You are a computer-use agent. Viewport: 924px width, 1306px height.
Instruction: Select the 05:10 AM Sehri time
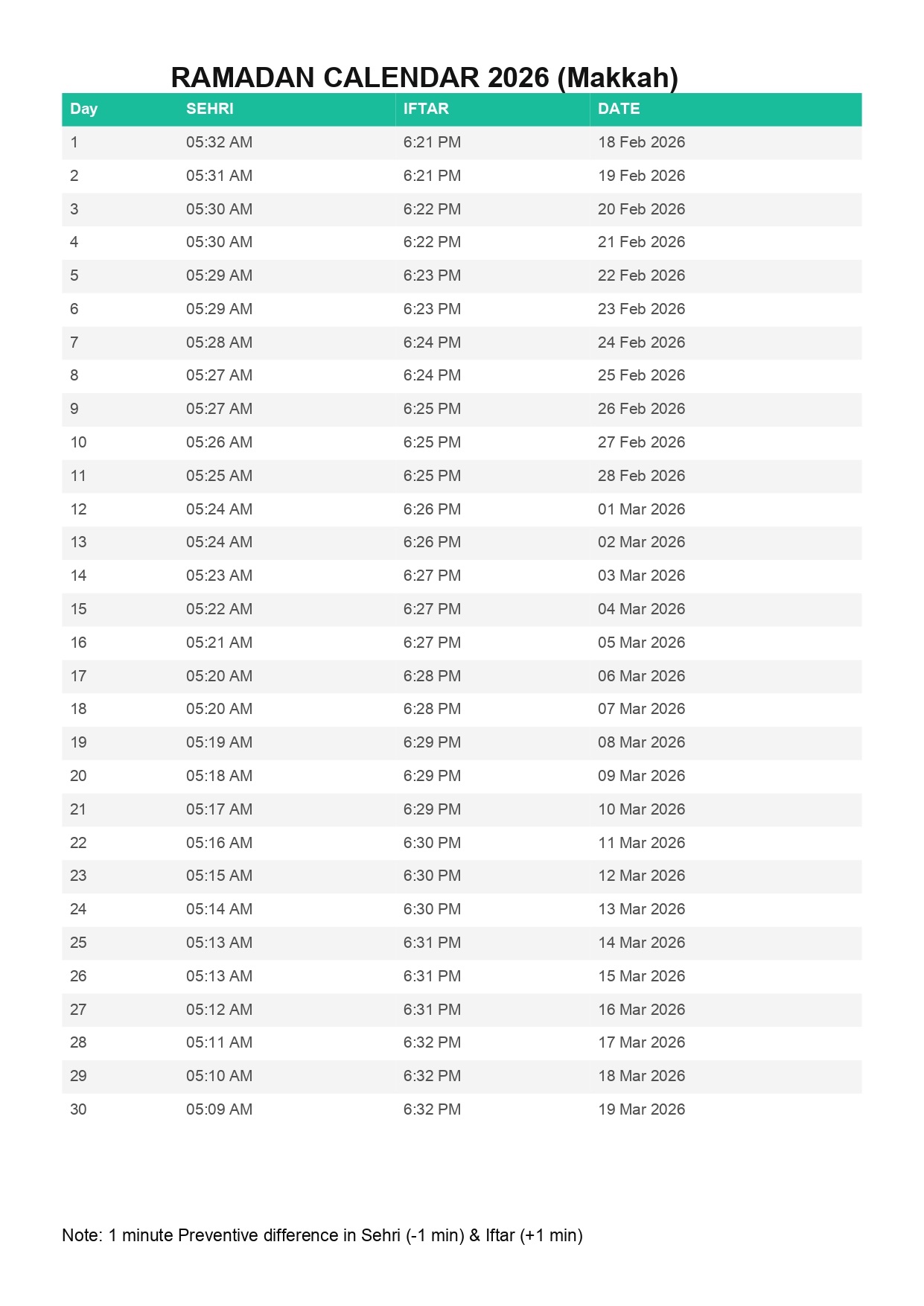click(219, 1076)
